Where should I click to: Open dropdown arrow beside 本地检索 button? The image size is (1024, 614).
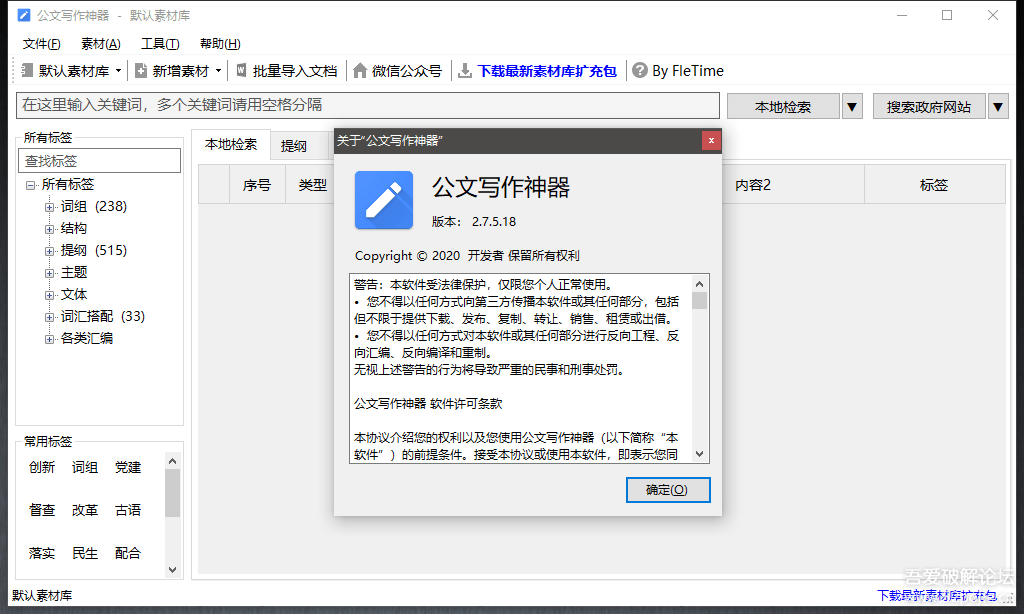[852, 106]
